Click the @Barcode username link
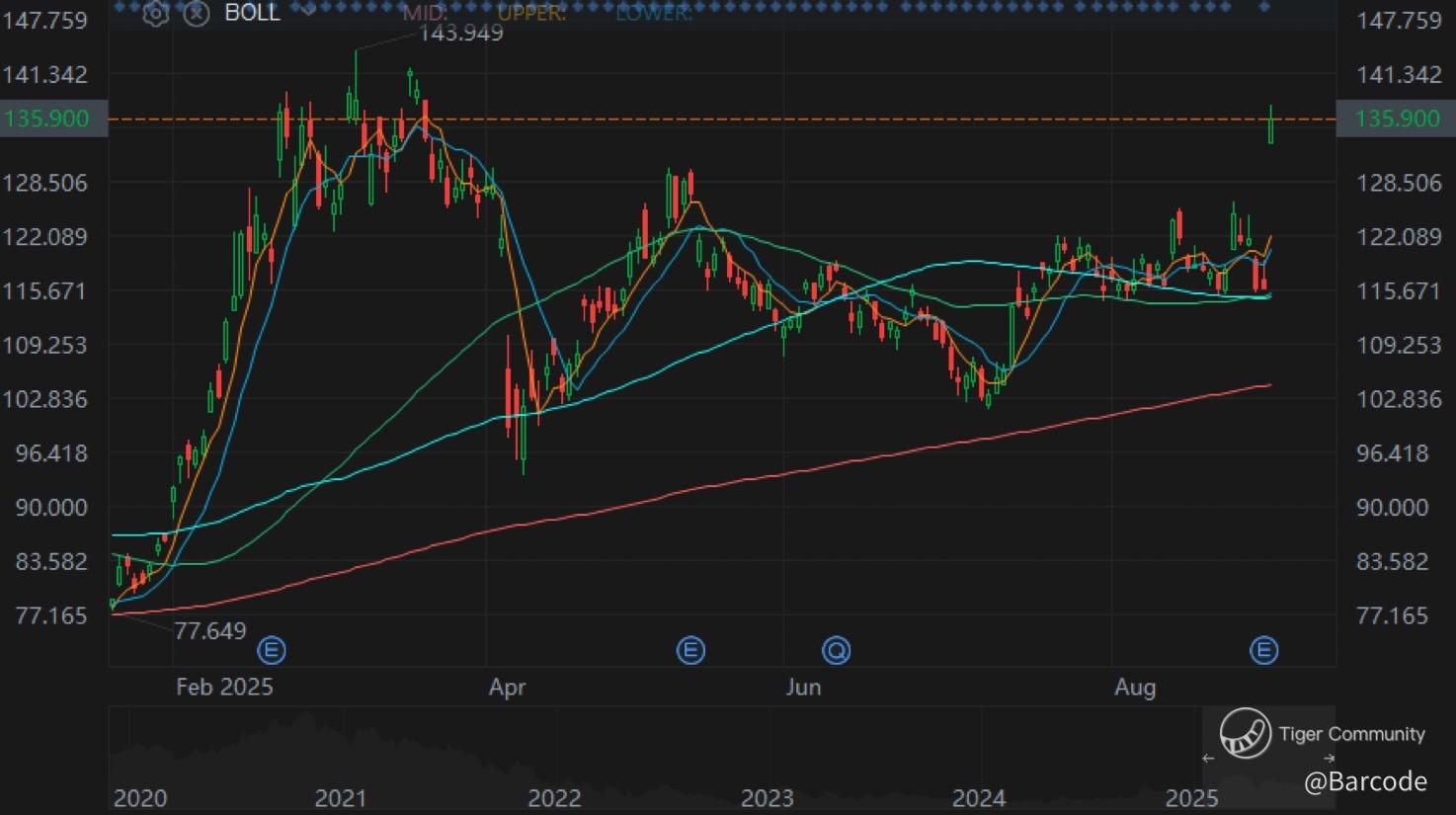 point(1365,781)
